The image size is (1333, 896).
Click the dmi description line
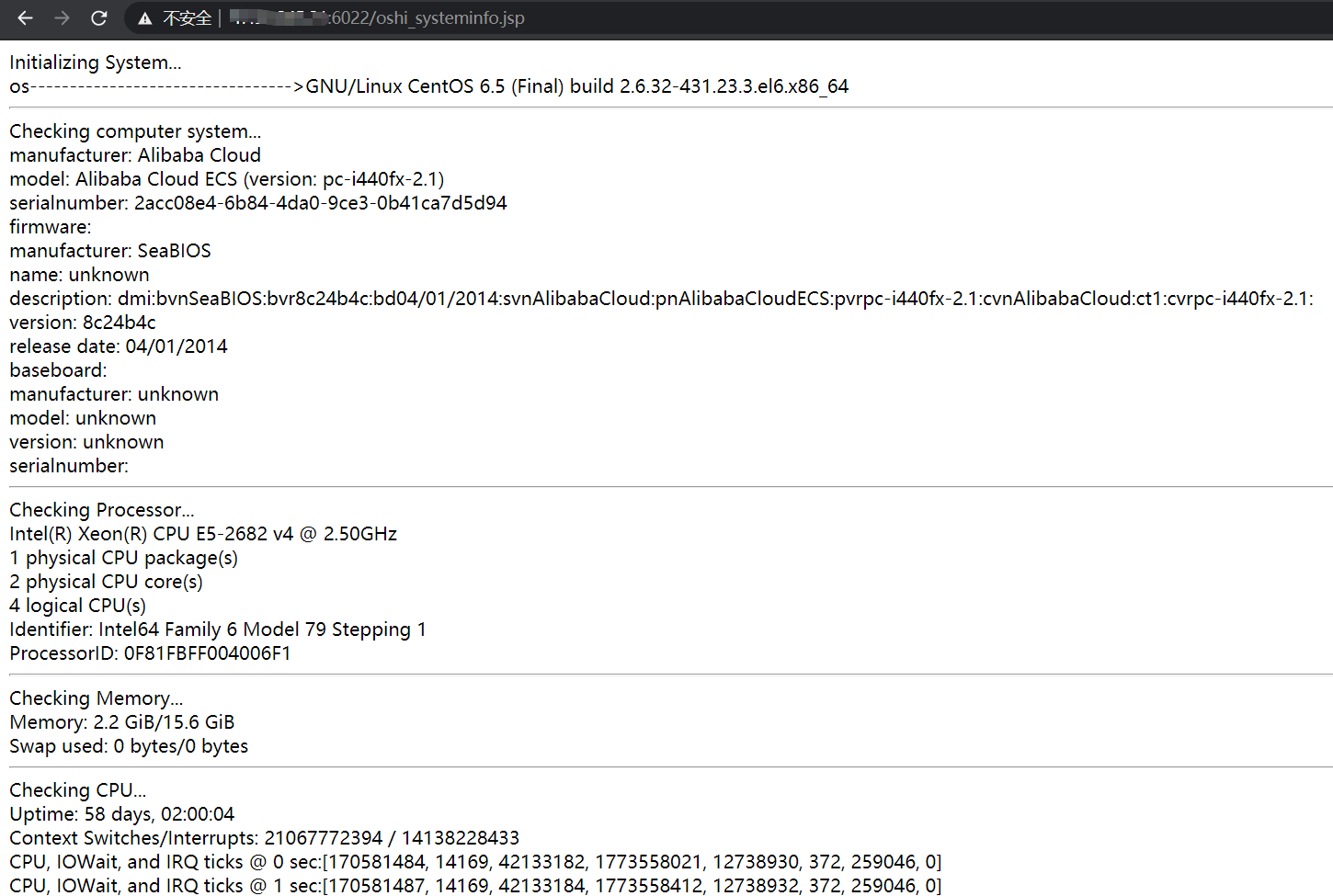662,299
